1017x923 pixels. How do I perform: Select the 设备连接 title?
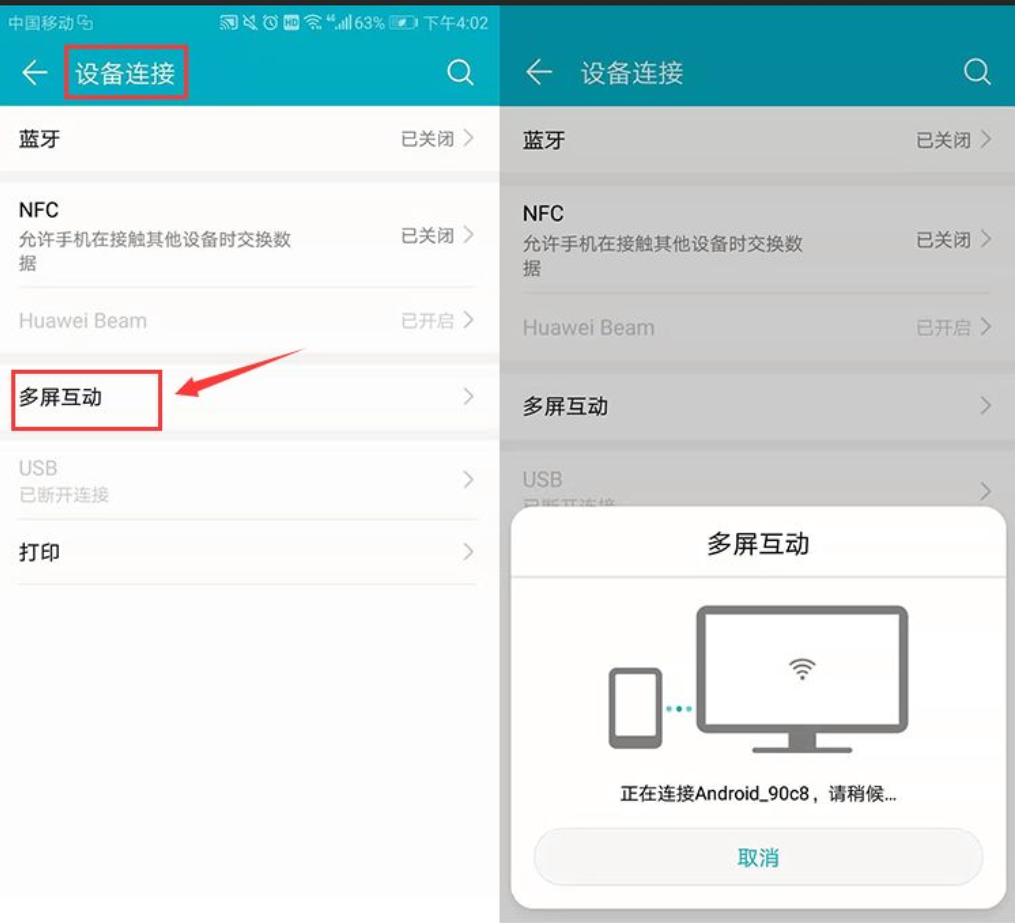[x=125, y=72]
